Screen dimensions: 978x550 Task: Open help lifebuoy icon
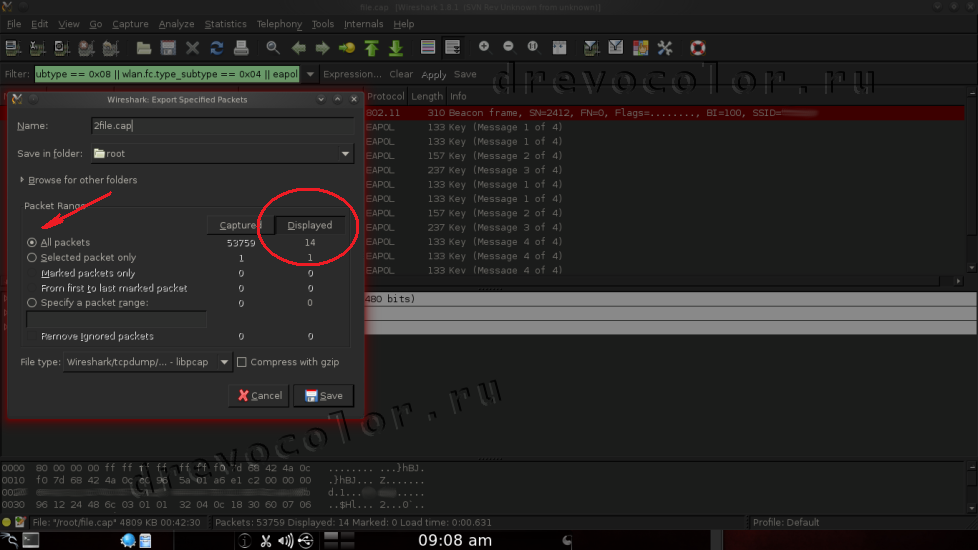point(697,47)
